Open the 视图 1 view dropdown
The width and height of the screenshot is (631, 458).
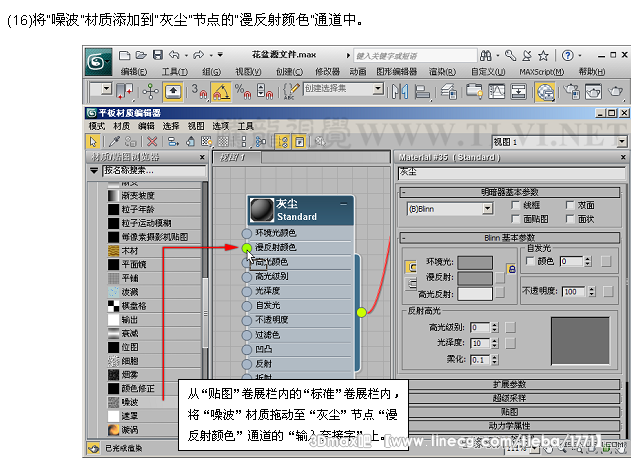pos(622,142)
